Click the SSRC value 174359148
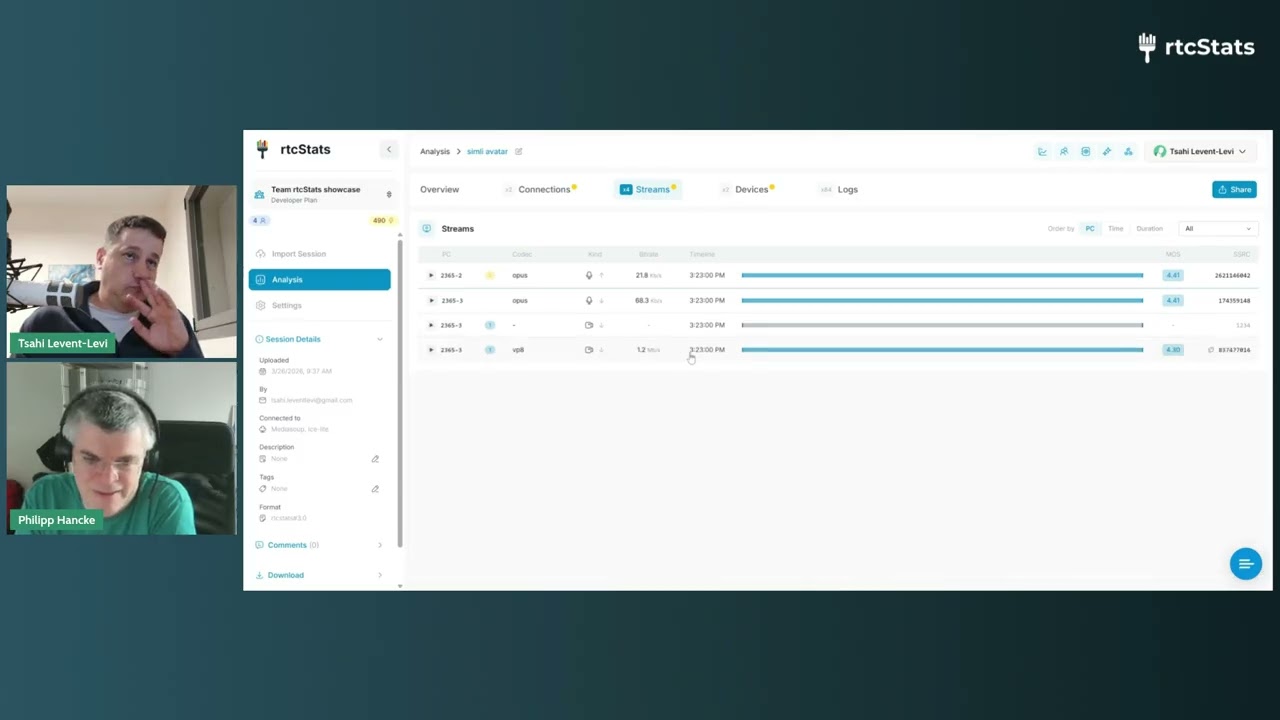Viewport: 1280px width, 720px height. pyautogui.click(x=1234, y=300)
